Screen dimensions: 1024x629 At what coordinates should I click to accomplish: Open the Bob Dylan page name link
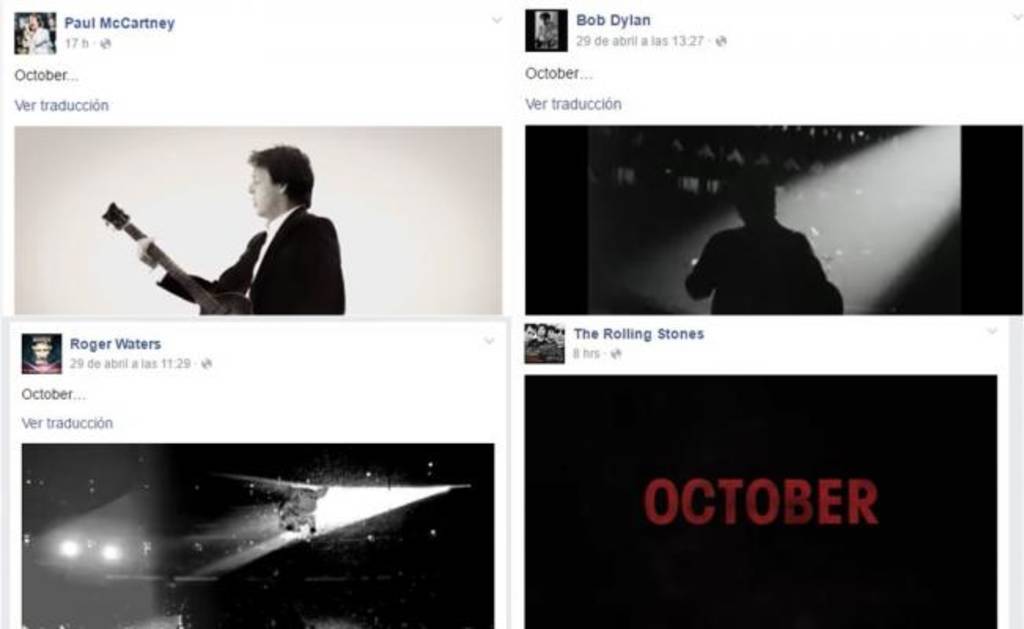coord(613,20)
